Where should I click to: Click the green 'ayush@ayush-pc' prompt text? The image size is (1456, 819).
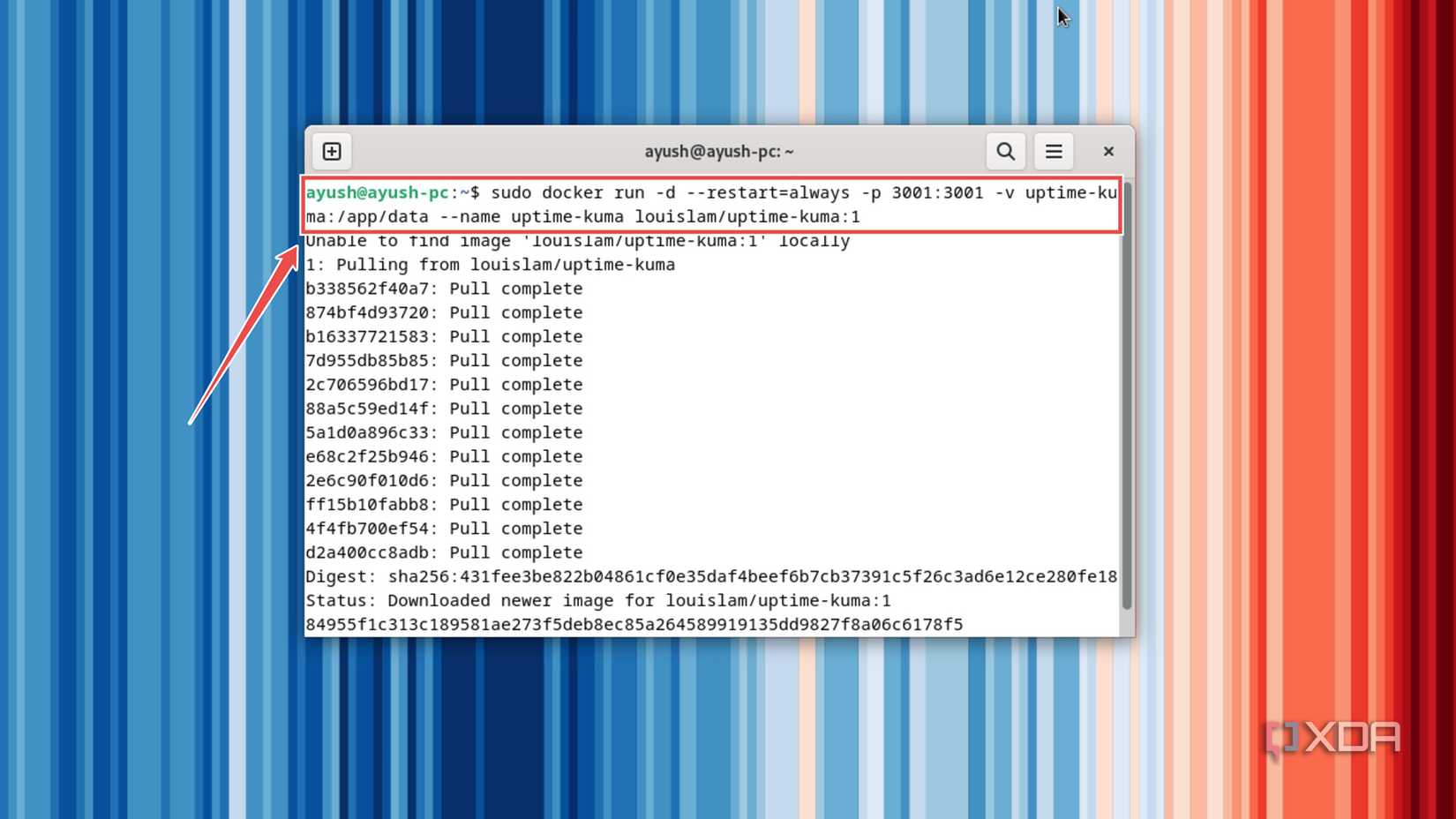click(x=378, y=192)
